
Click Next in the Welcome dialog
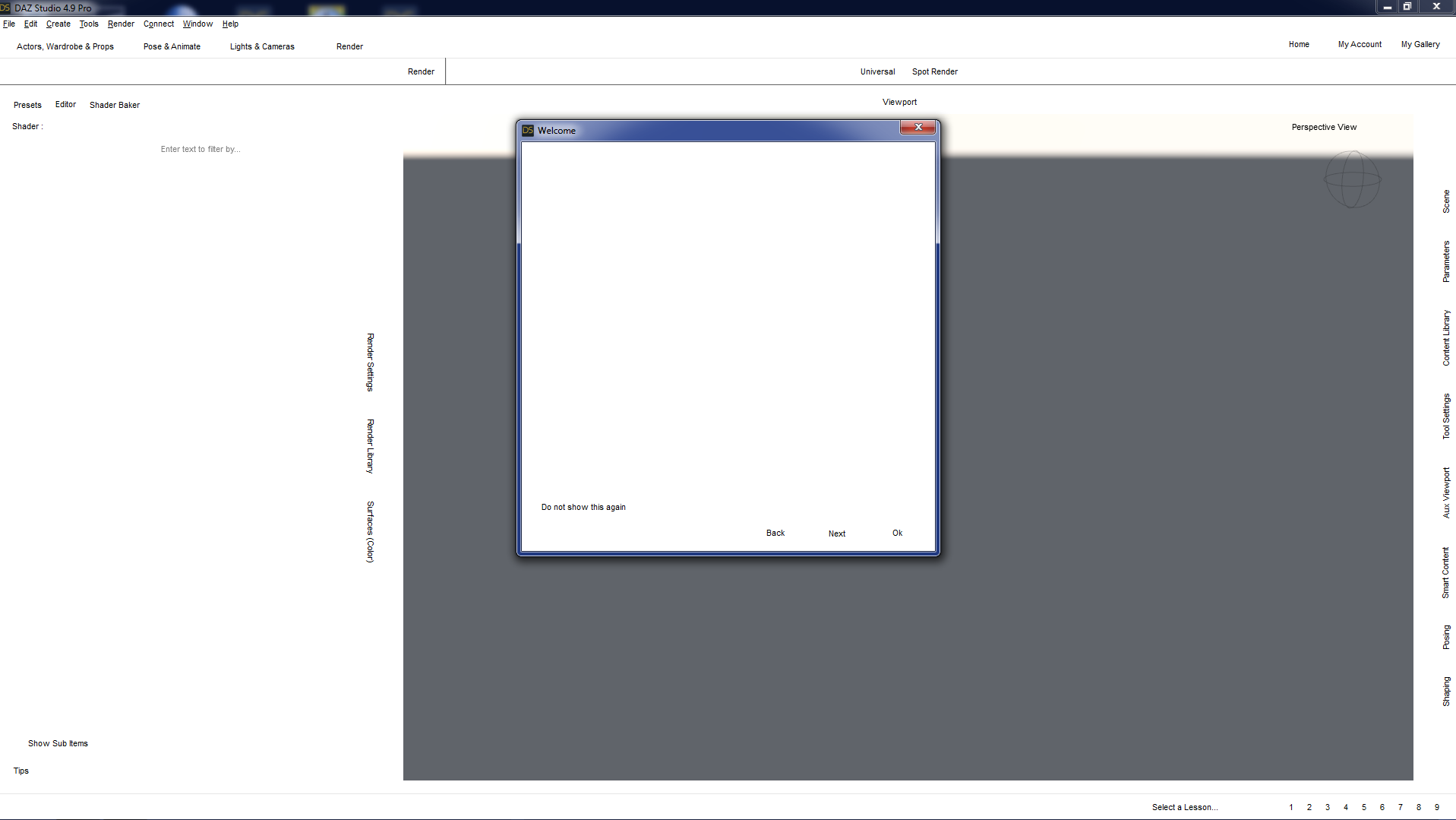point(837,534)
